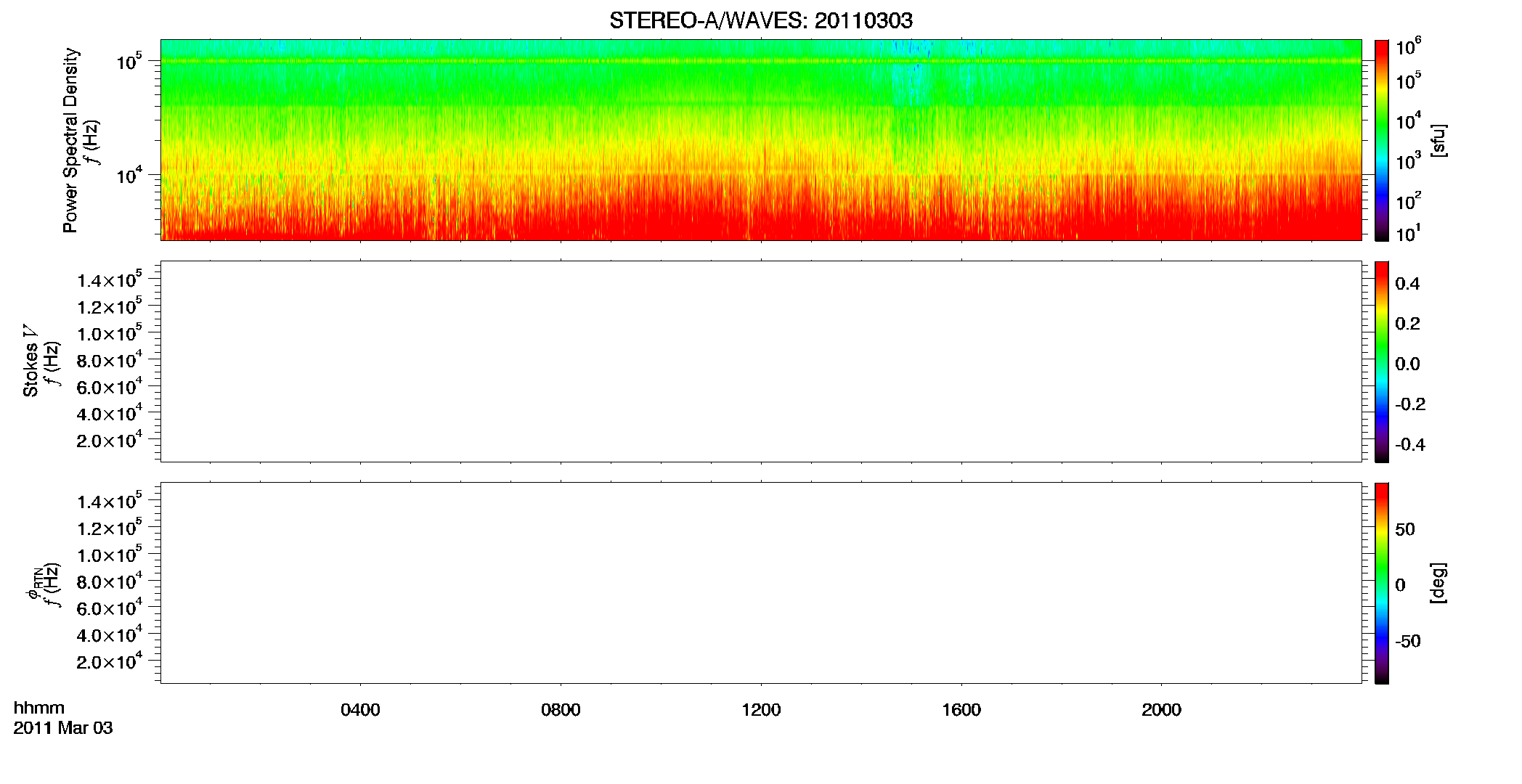This screenshot has width=1522, height=784.
Task: Click inside the empty phi RTN panel
Action: [x=760, y=583]
